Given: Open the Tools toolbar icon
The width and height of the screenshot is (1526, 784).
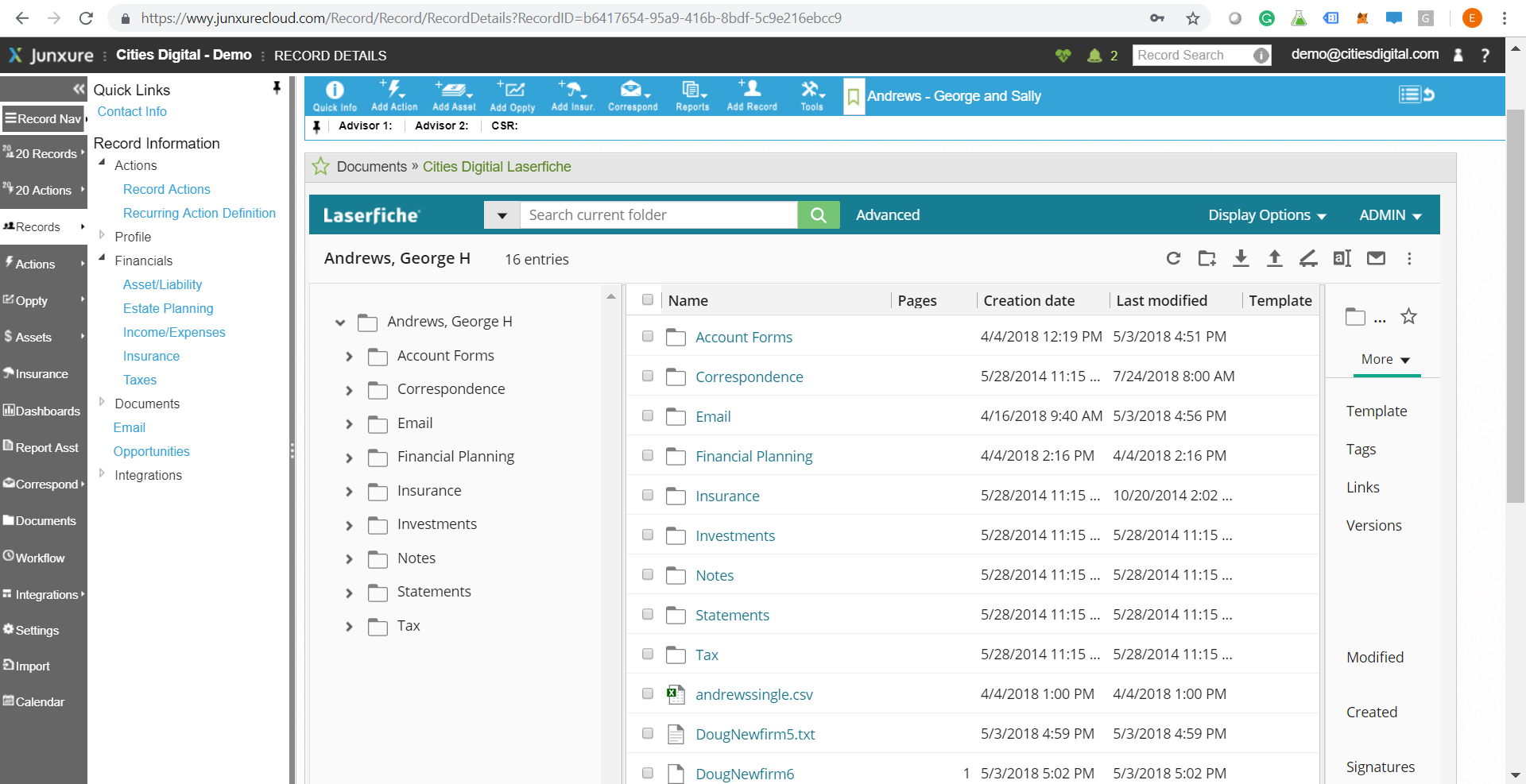Looking at the screenshot, I should [812, 96].
